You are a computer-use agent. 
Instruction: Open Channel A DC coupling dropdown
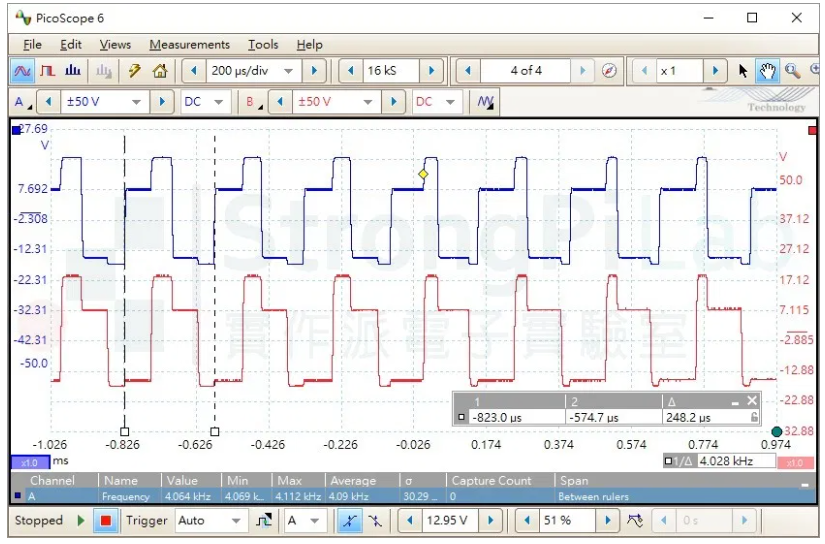pos(219,102)
